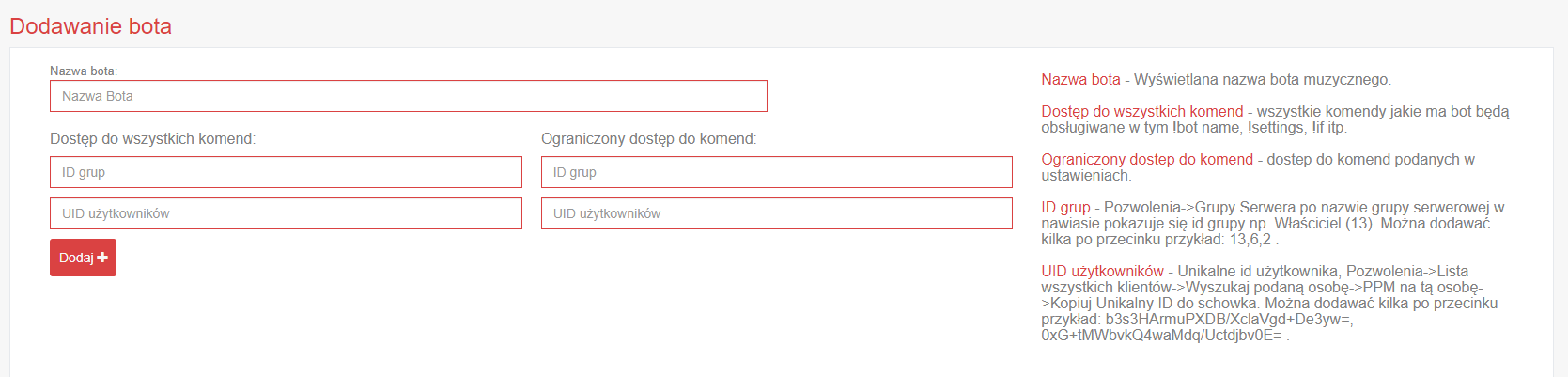Click the 'Dostęp do wszystkich komend:' form label
The height and width of the screenshot is (377, 1568).
(x=152, y=139)
